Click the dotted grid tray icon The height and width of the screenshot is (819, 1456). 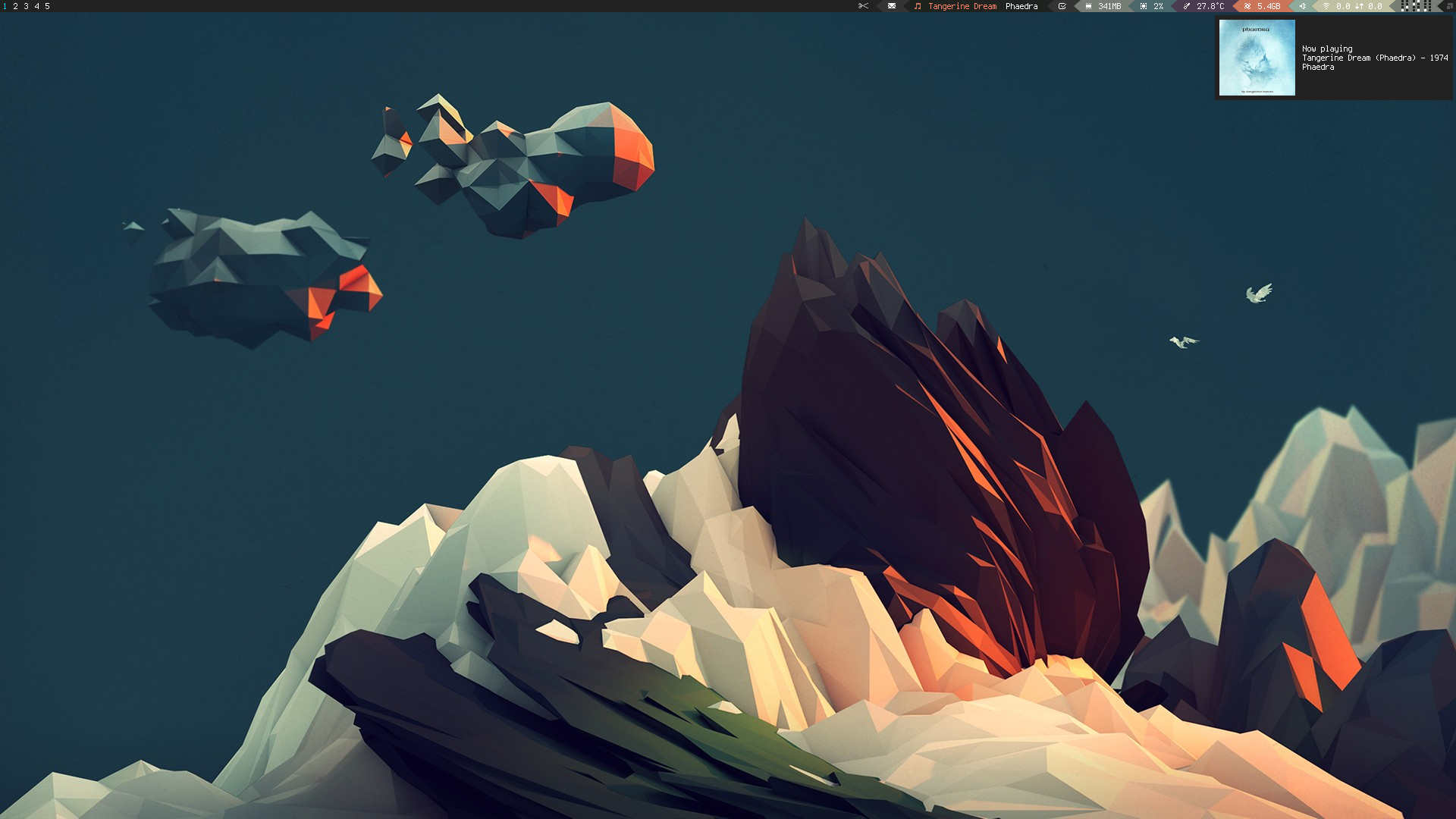click(x=1415, y=6)
